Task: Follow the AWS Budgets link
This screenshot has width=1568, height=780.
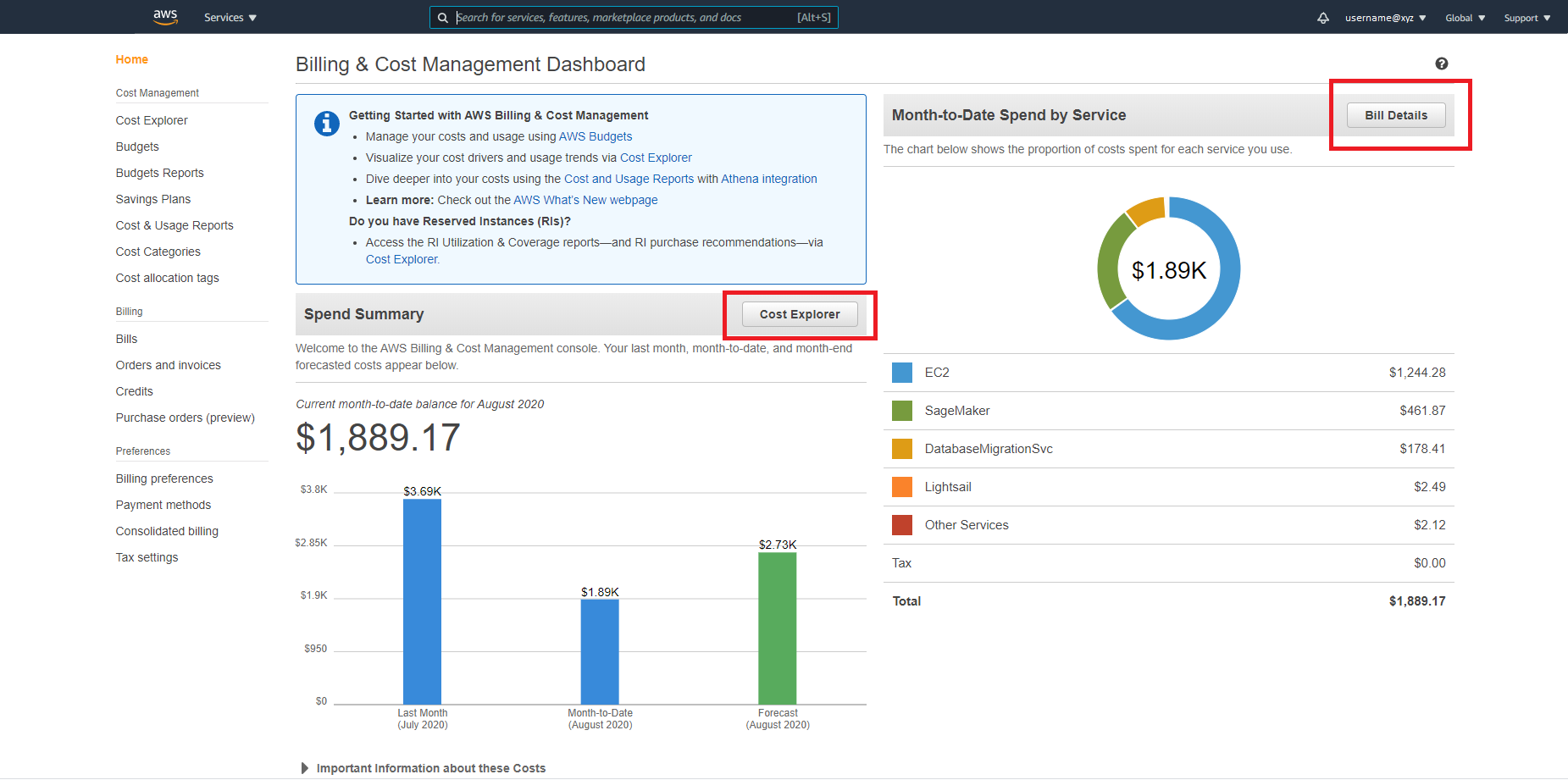Action: tap(596, 136)
